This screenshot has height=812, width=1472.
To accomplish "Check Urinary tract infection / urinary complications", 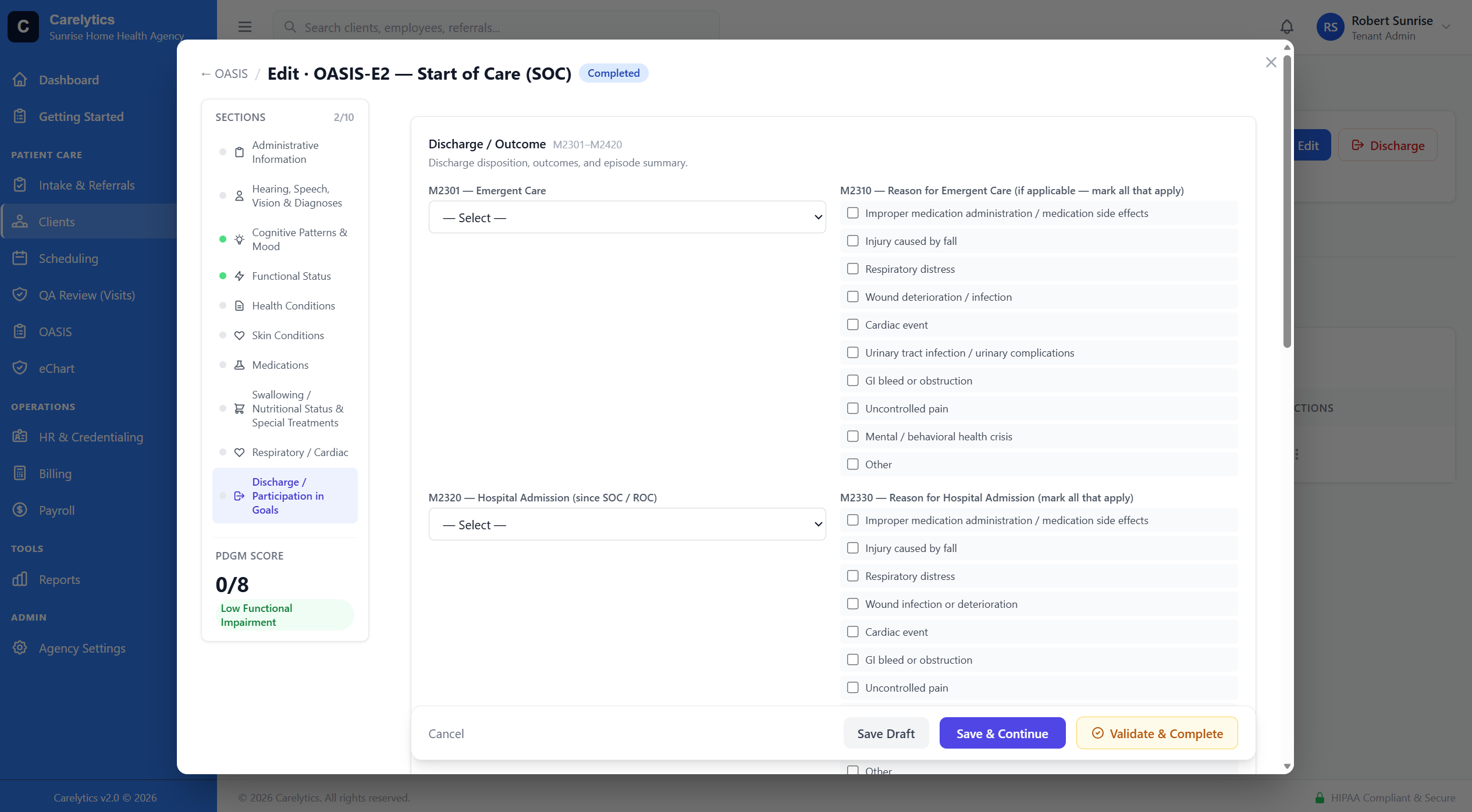I will click(852, 353).
